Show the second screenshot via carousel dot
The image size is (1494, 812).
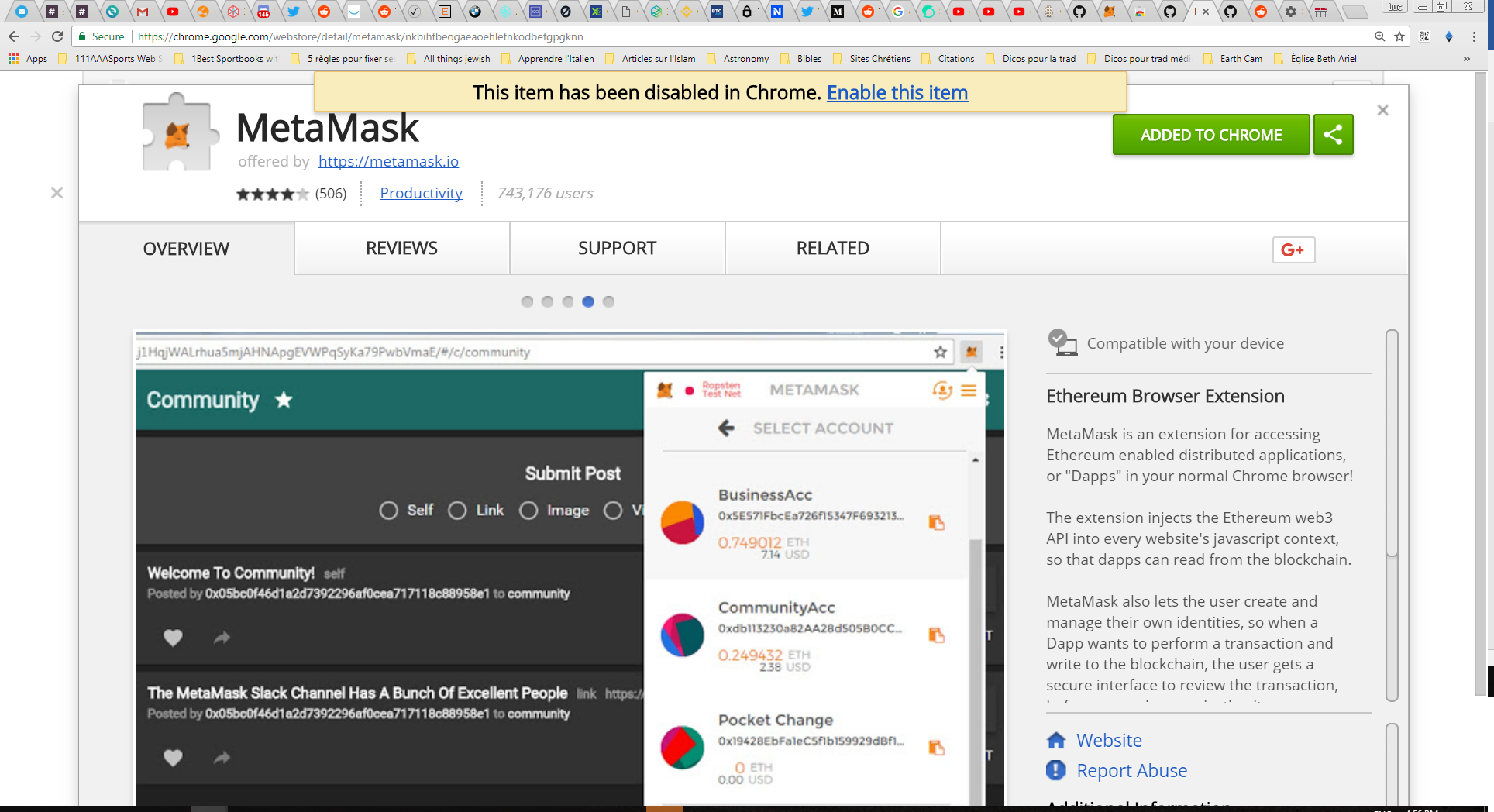(x=548, y=301)
